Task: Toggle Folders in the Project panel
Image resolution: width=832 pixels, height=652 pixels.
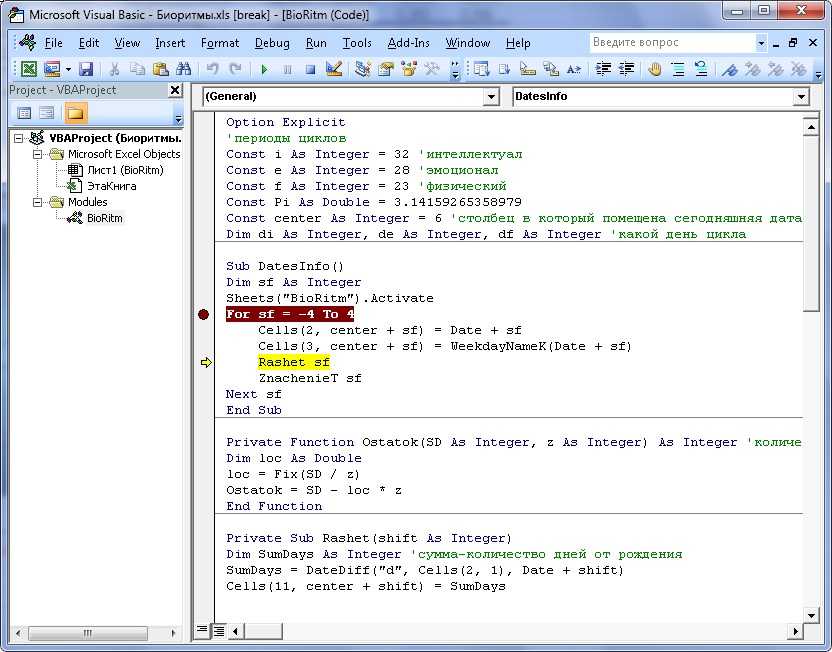Action: pos(75,113)
